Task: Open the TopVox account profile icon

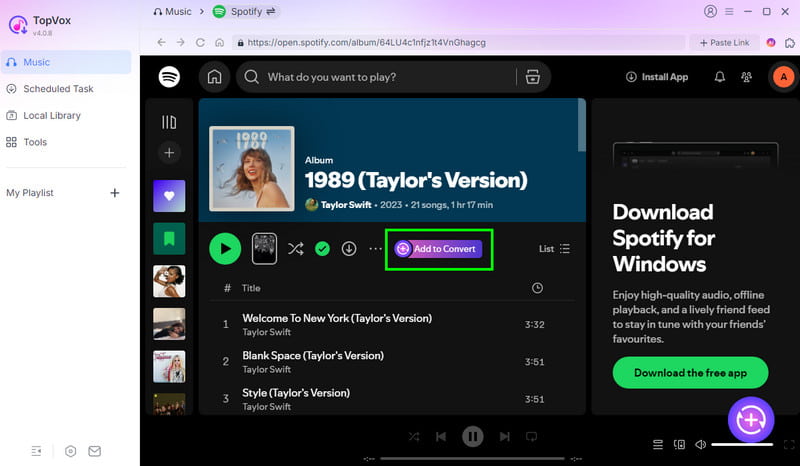Action: pos(710,11)
